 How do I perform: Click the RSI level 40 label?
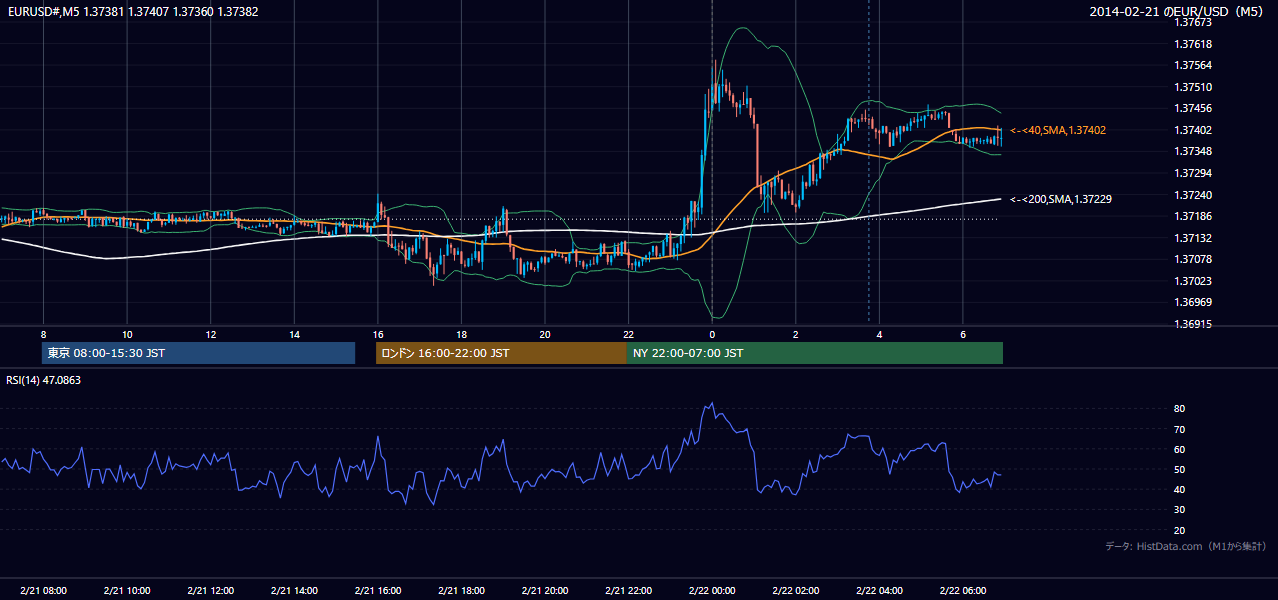[1180, 489]
